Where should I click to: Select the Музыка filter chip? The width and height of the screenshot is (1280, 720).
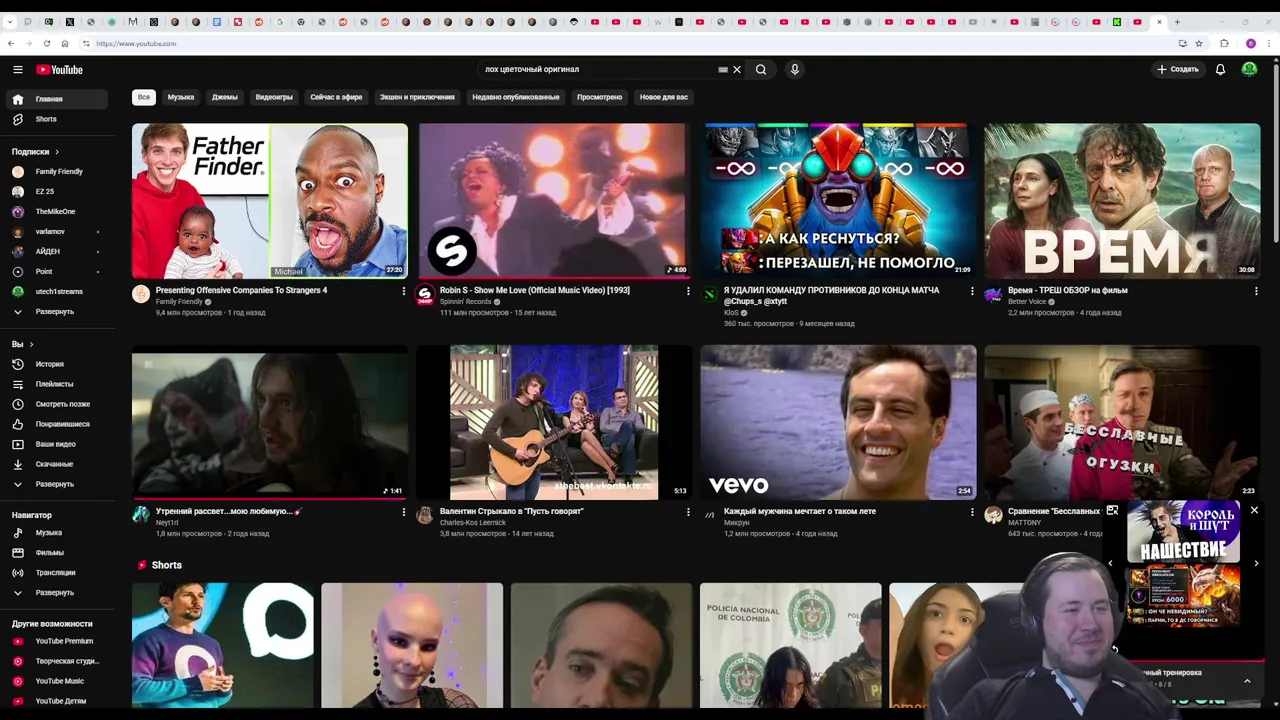point(181,97)
